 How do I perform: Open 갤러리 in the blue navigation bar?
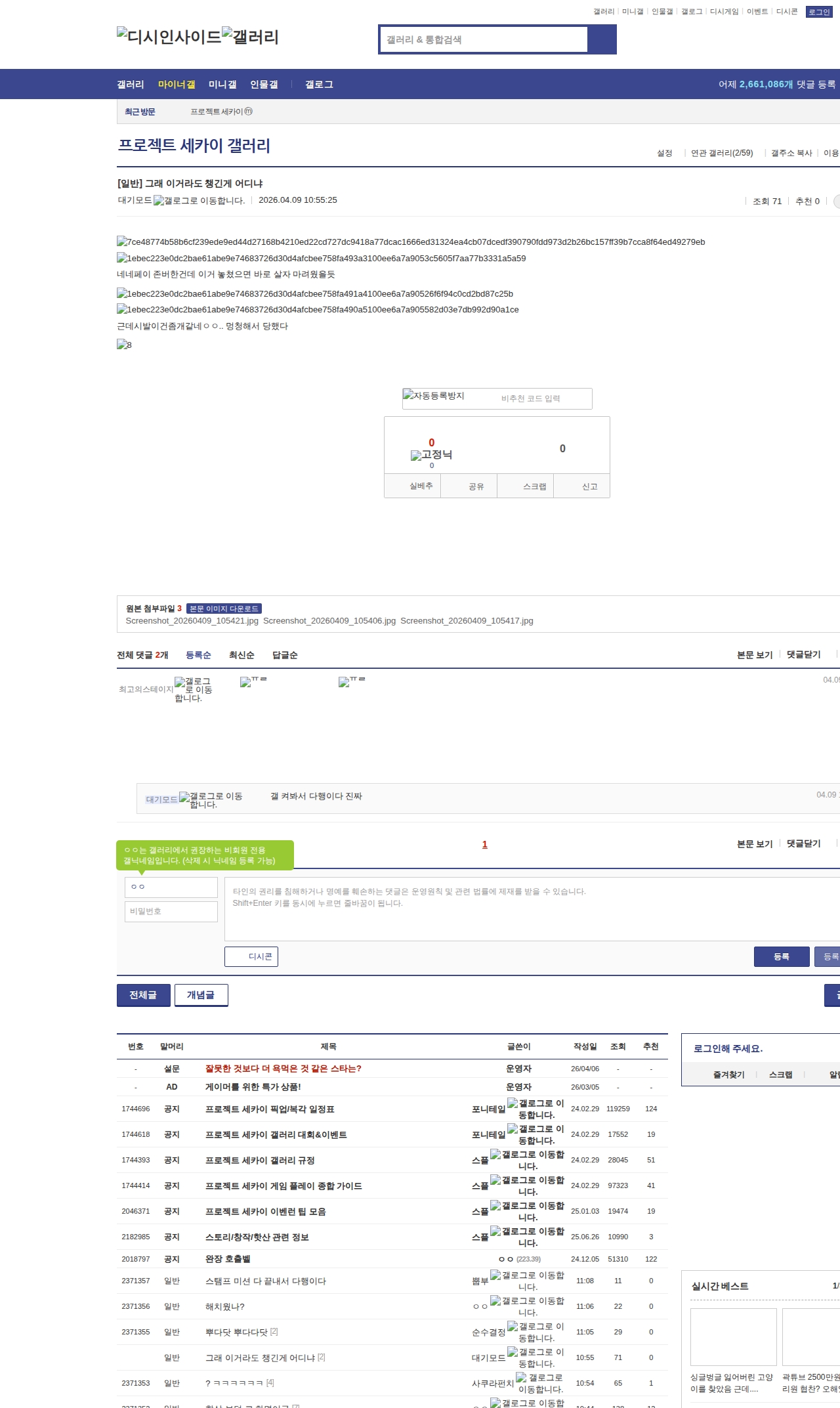[131, 85]
